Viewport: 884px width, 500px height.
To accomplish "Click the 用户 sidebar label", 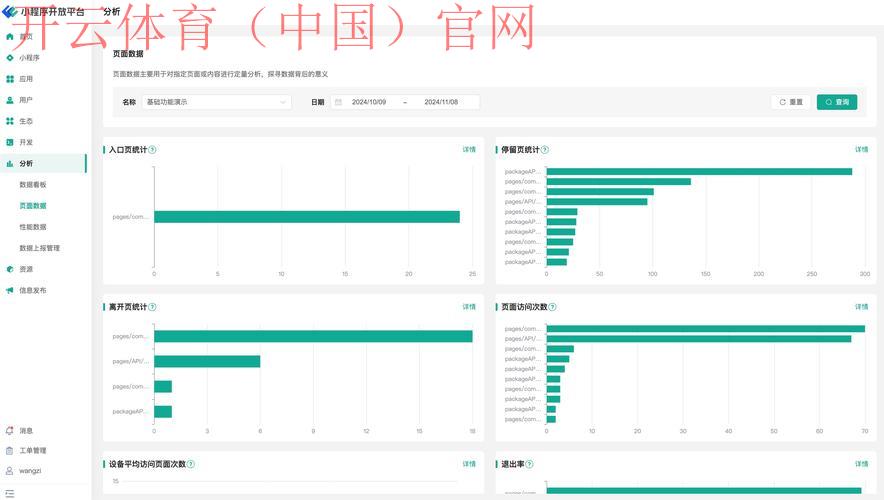I will (x=26, y=100).
